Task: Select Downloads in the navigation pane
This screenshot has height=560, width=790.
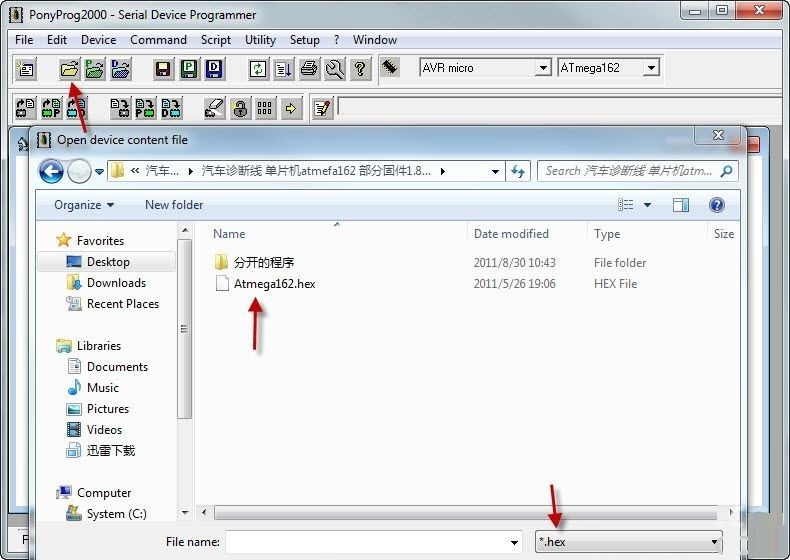Action: click(x=116, y=283)
